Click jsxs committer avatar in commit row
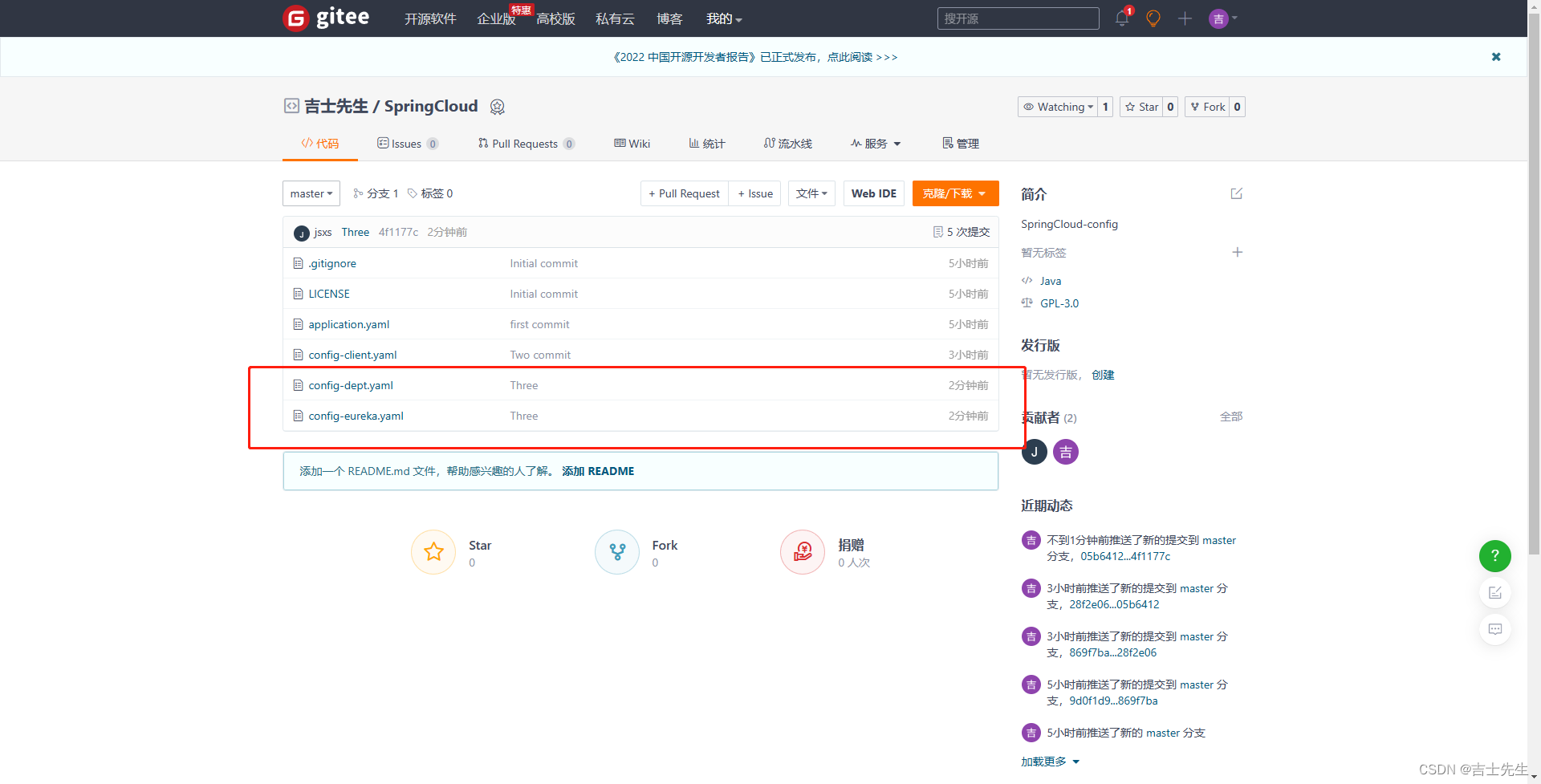This screenshot has width=1541, height=784. click(302, 233)
